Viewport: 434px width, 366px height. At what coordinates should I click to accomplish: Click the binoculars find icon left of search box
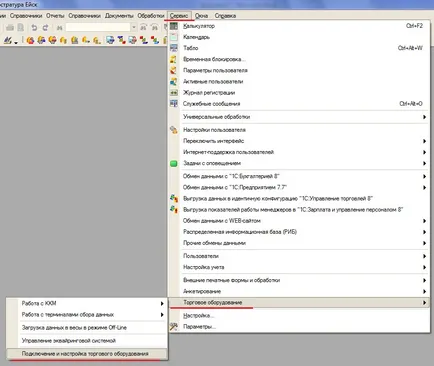60,27
